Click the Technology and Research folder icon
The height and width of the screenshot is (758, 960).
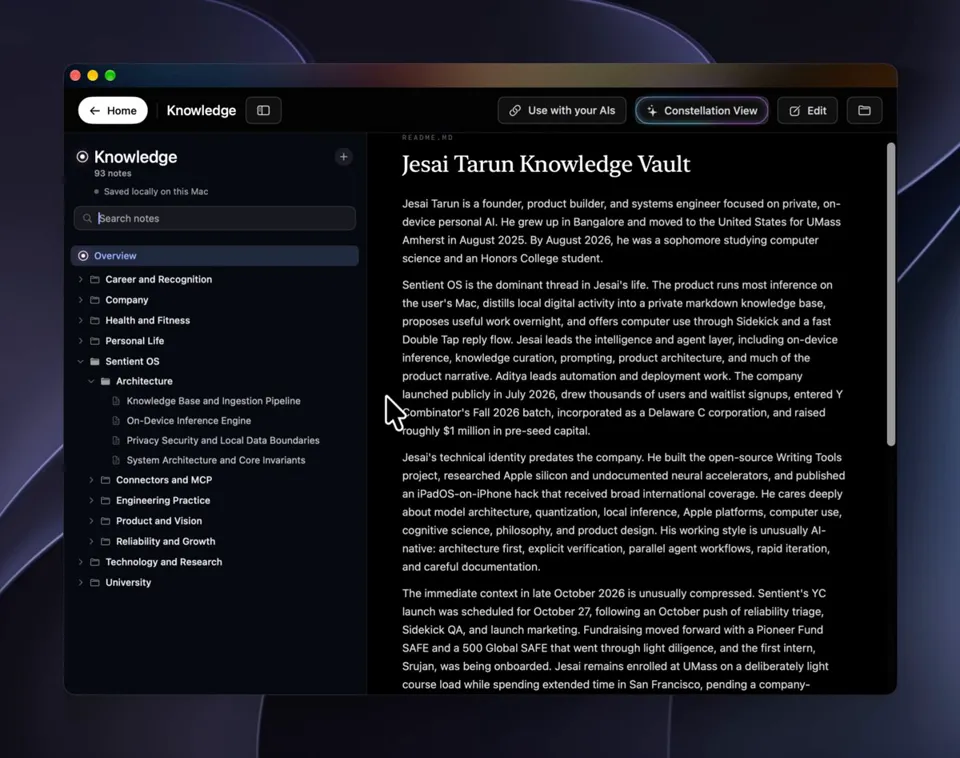click(x=95, y=562)
